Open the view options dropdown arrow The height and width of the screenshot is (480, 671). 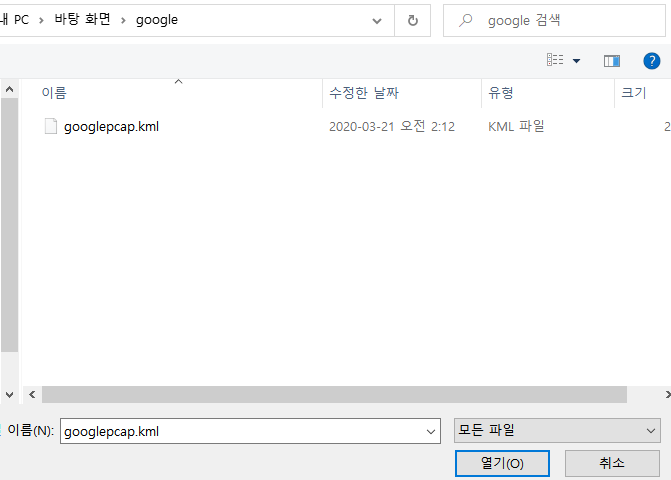coord(576,61)
